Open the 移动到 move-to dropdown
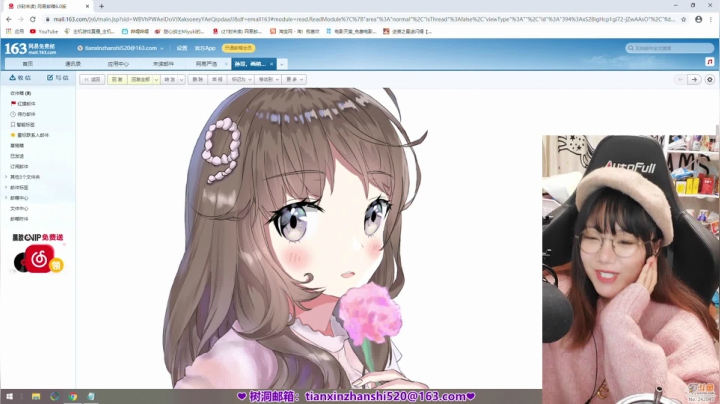720x404 pixels. click(268, 79)
